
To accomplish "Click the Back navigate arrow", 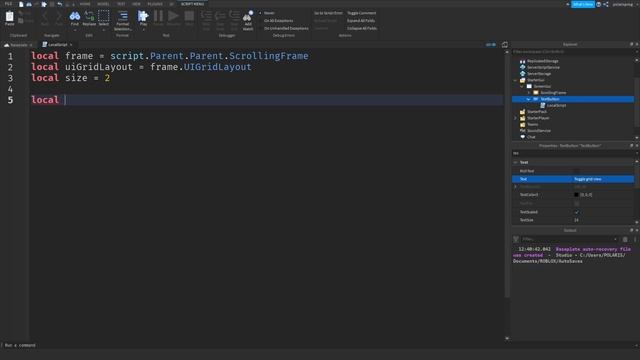I will pyautogui.click(x=45, y=17).
